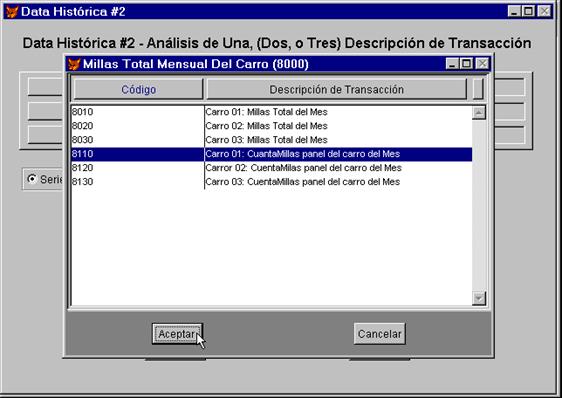The image size is (562, 398).
Task: Click the Aceptar button
Action: [177, 334]
